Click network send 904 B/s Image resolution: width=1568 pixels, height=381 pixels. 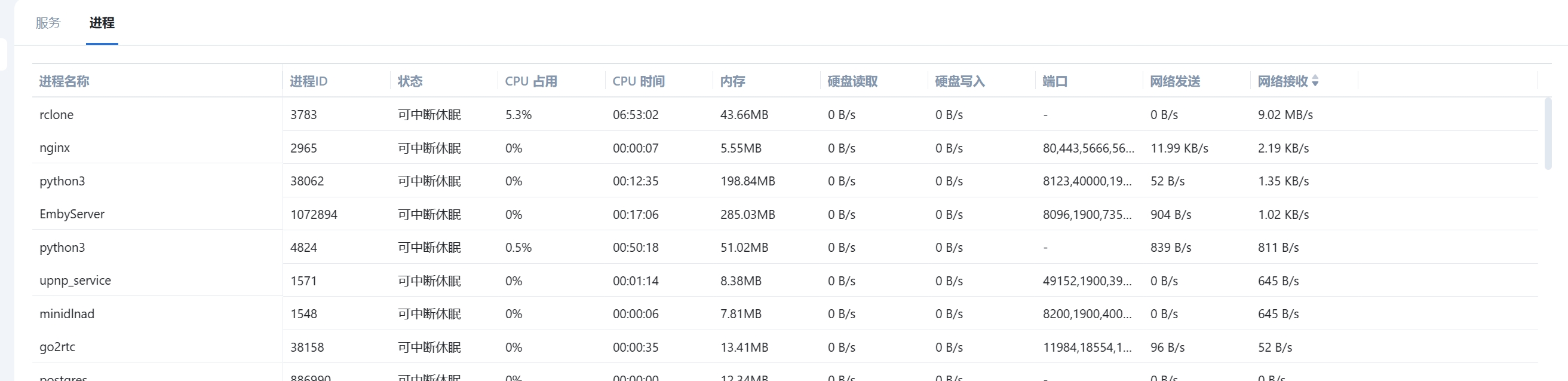tap(1171, 215)
